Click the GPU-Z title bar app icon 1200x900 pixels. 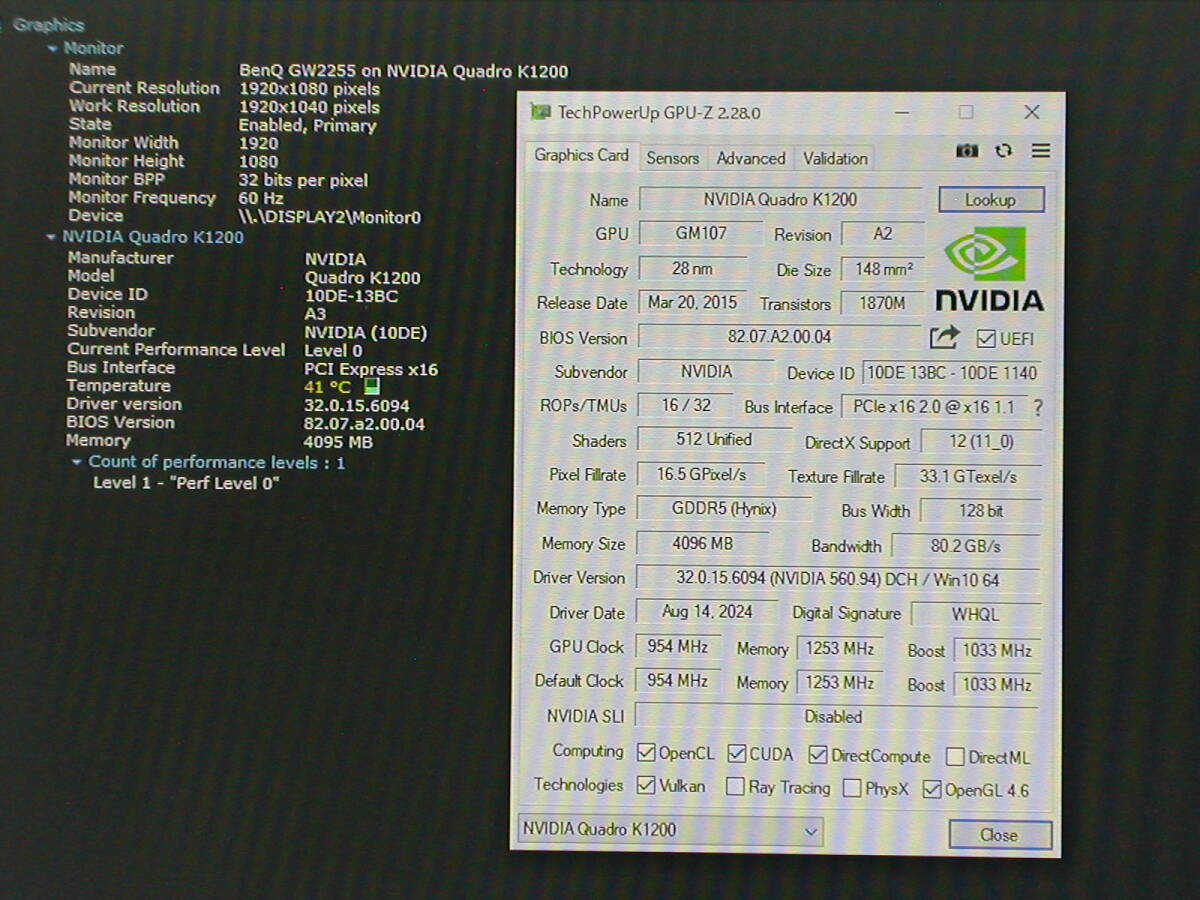[x=540, y=112]
